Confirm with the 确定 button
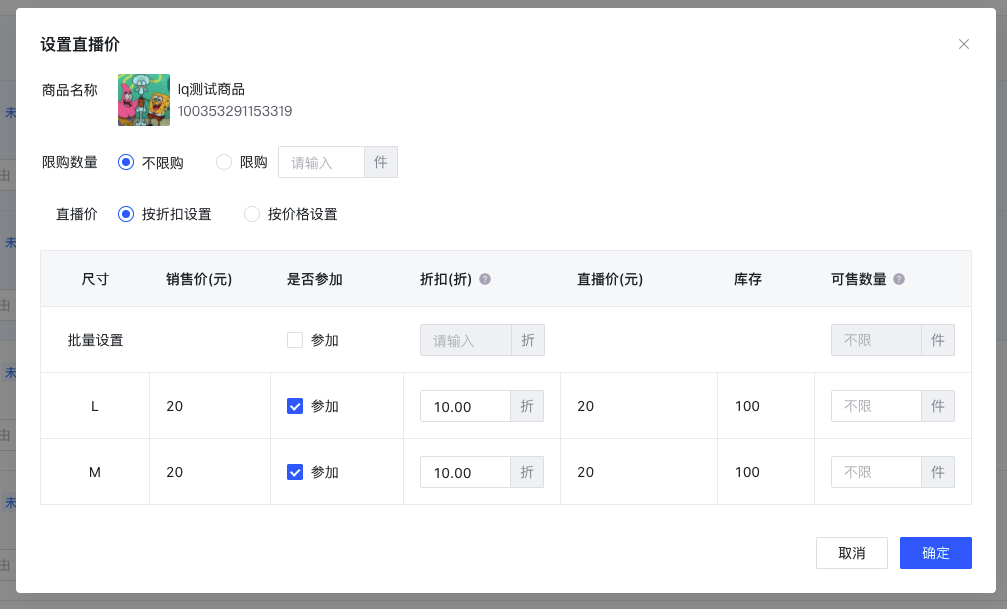The width and height of the screenshot is (1007, 609). click(x=936, y=553)
